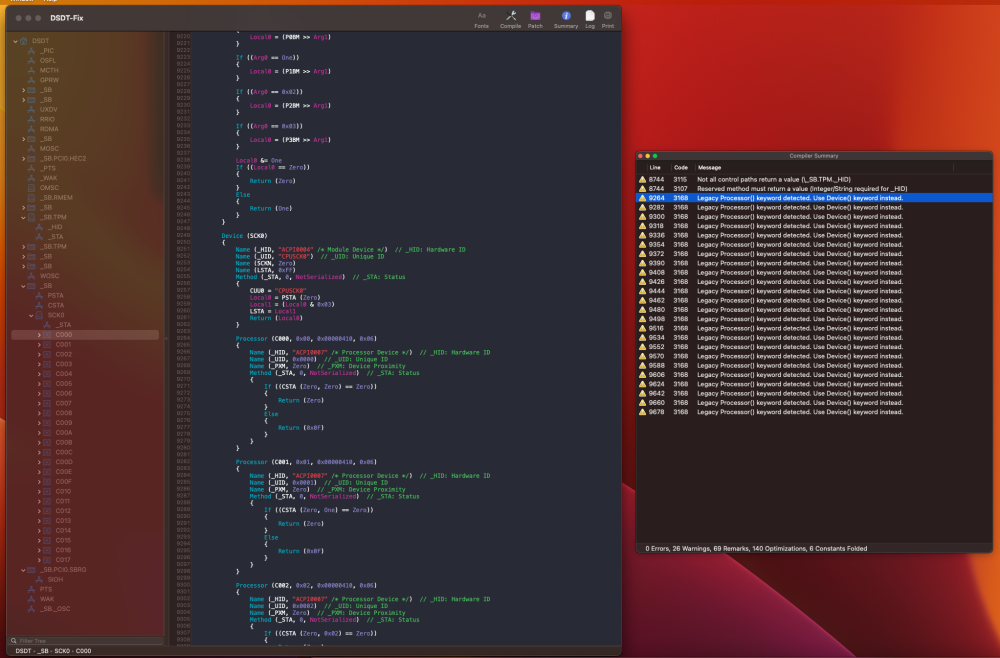This screenshot has height=658, width=1000.
Task: Click the method icon beside GPRW
Action: click(31, 80)
